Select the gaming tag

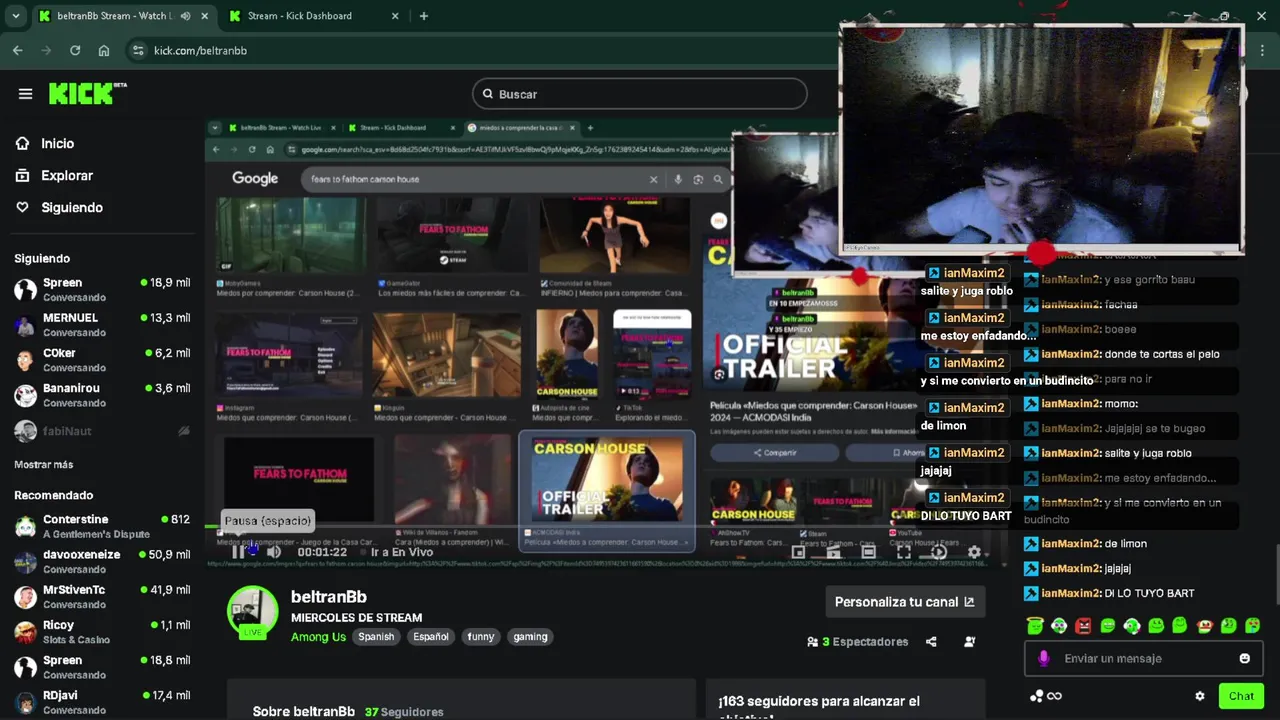coord(530,637)
